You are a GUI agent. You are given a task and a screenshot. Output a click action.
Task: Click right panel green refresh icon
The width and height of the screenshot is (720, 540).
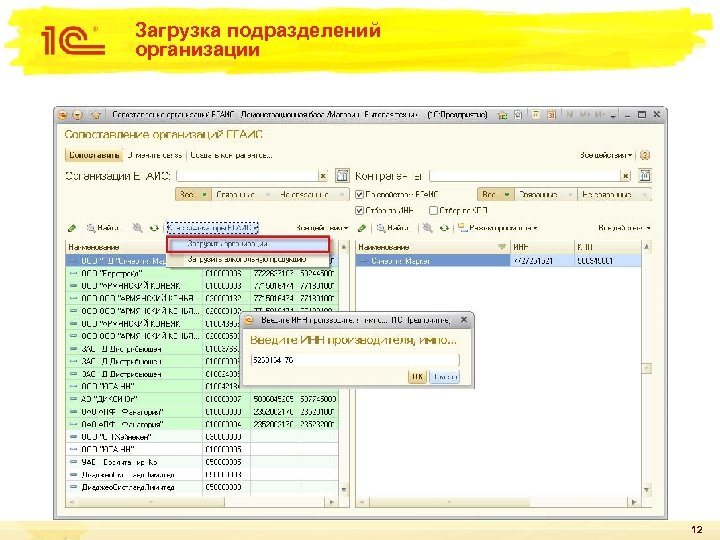444,228
